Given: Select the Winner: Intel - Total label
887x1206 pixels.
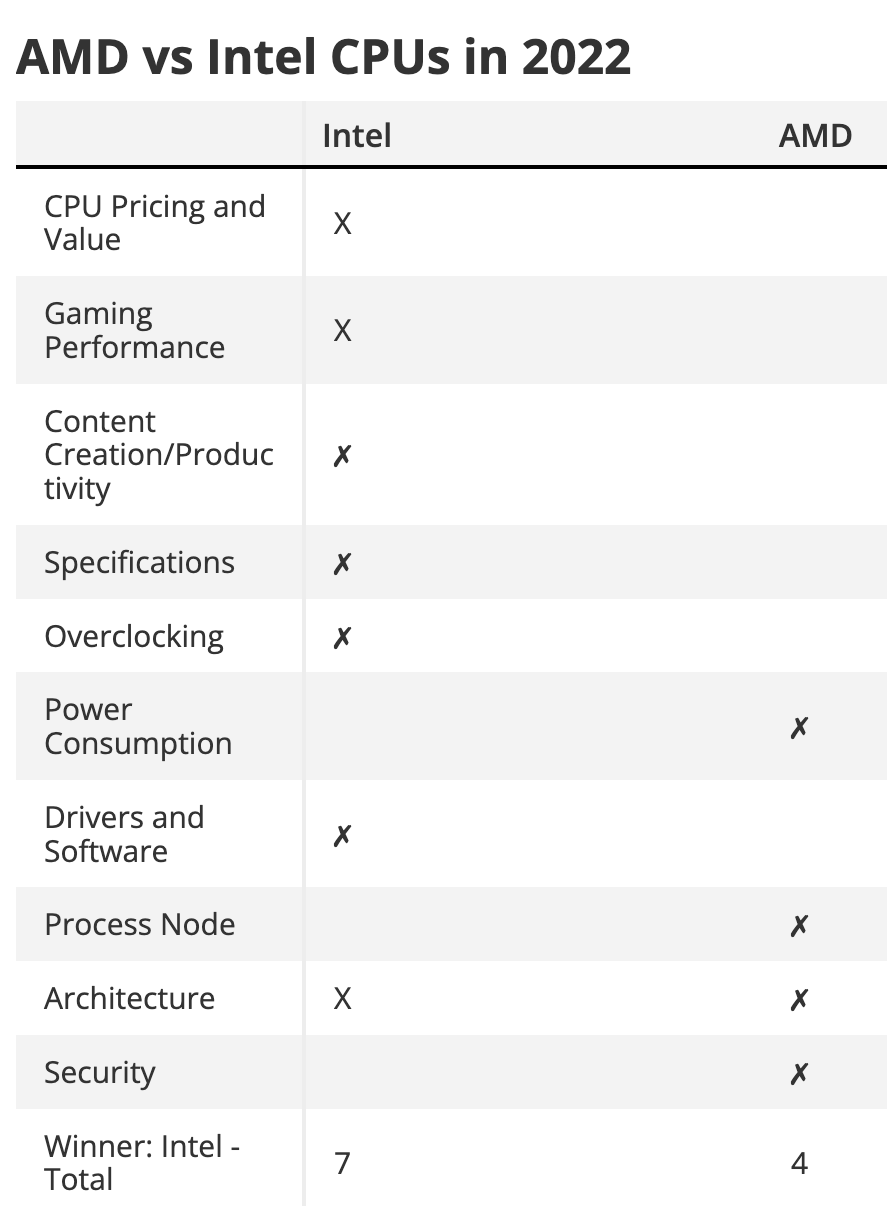Looking at the screenshot, I should pyautogui.click(x=142, y=1162).
